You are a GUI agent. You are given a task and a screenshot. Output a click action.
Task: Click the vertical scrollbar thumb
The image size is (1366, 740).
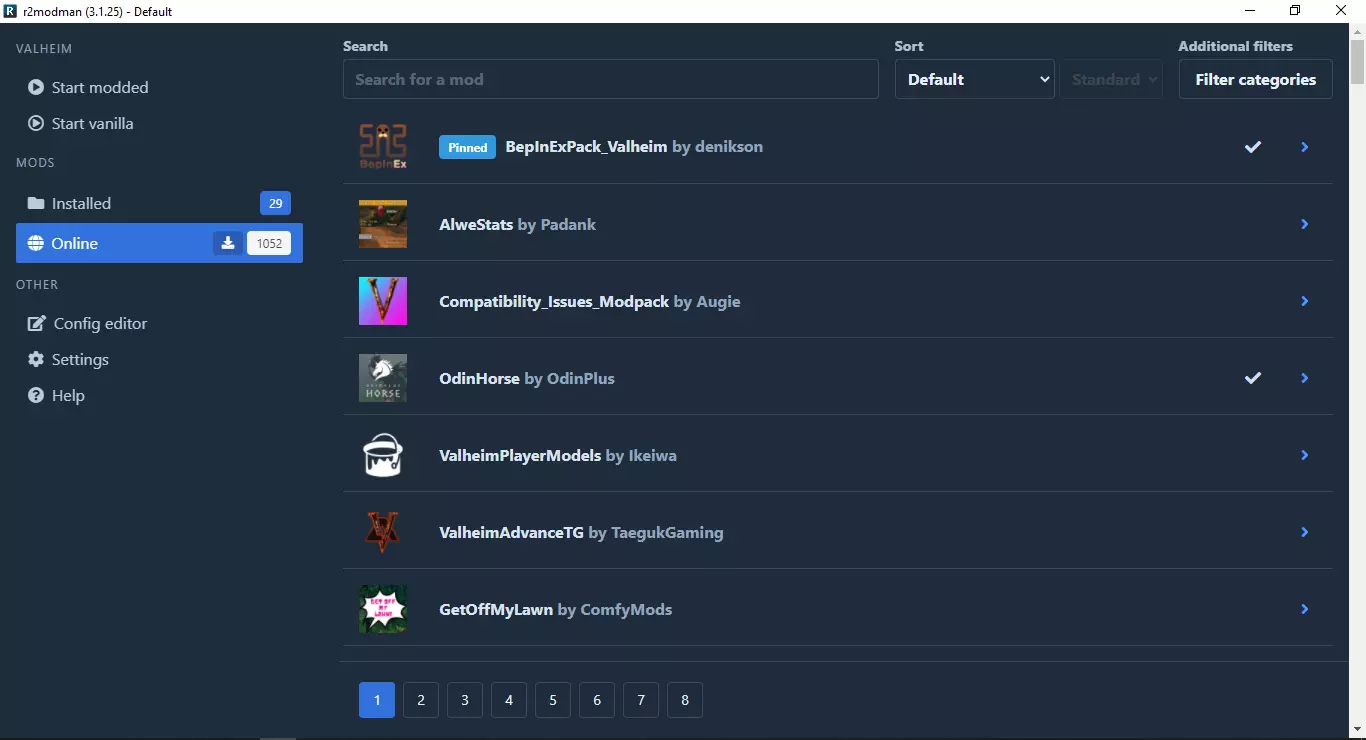tap(1357, 62)
